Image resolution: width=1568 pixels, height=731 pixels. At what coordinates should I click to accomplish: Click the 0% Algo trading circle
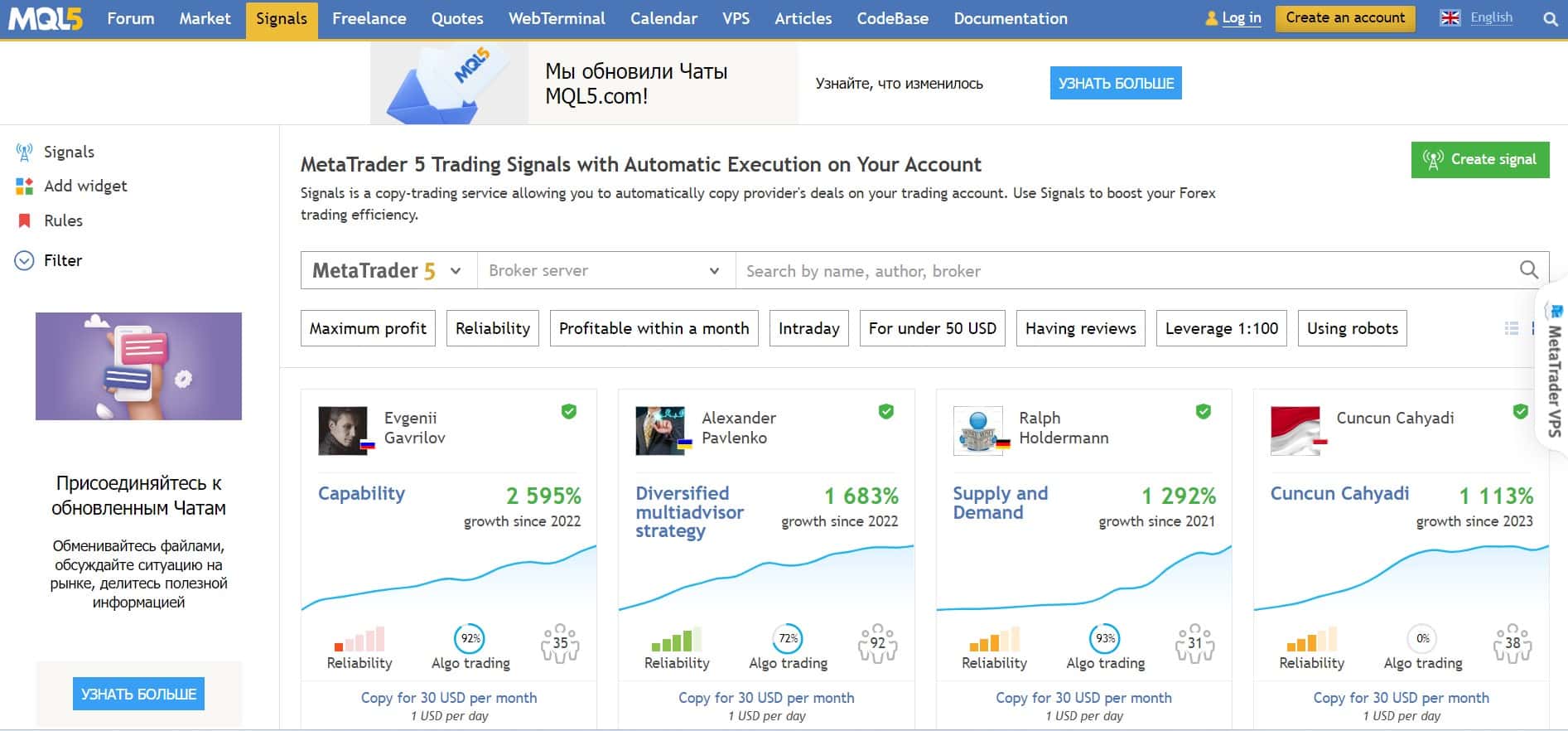tap(1422, 638)
